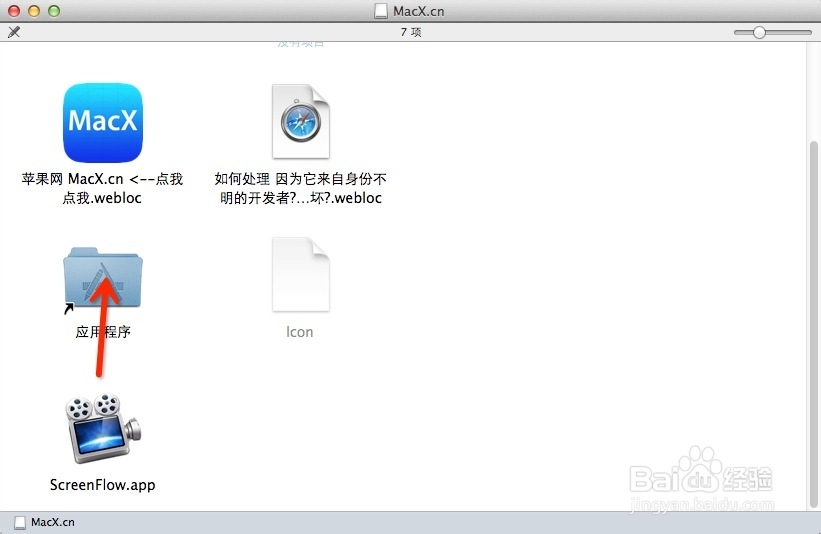
Task: Adjust the icon size slider knob
Action: (x=759, y=32)
